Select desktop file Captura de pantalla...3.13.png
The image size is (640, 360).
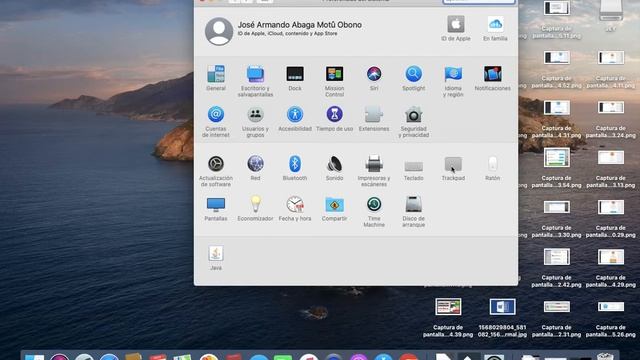[x=611, y=158]
